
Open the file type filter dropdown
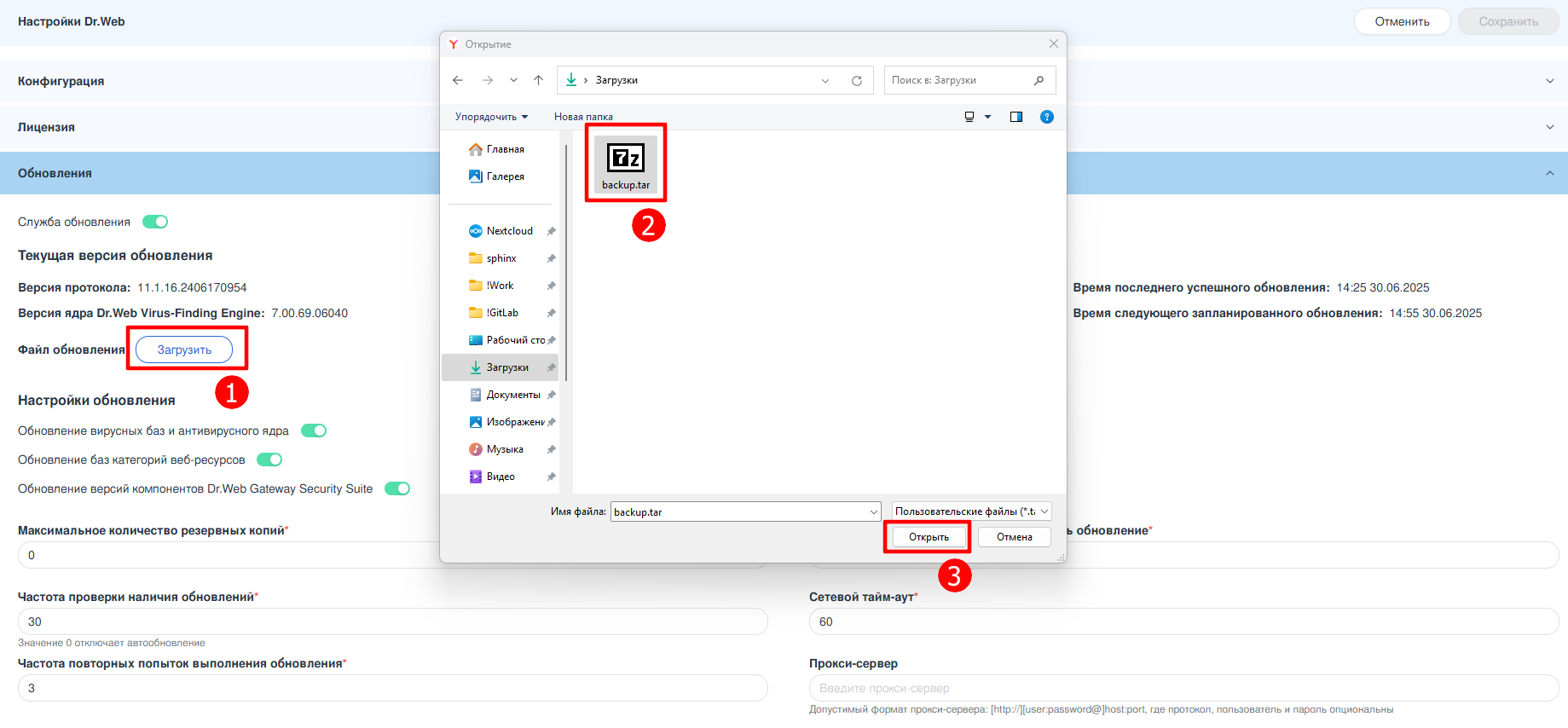(971, 511)
